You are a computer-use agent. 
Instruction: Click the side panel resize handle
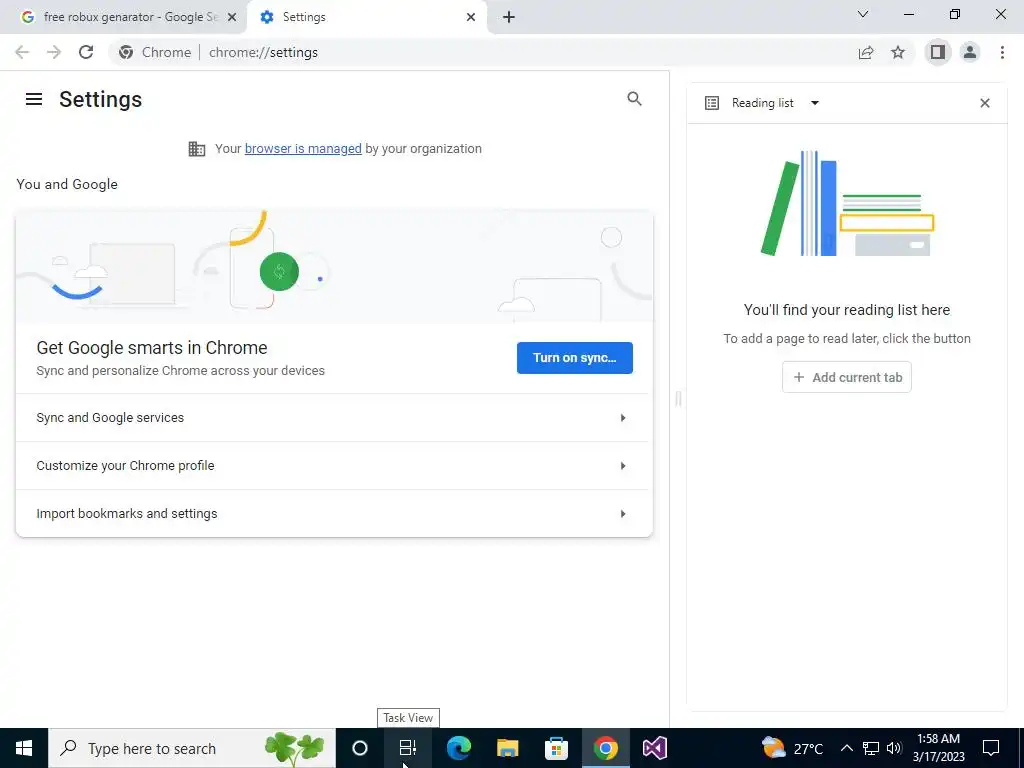[678, 398]
